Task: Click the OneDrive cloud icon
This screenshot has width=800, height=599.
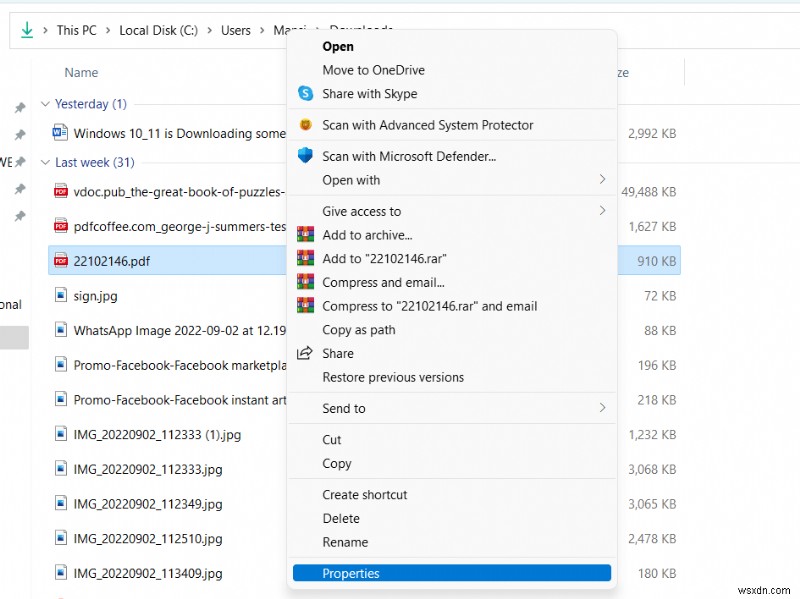Action: pos(306,70)
